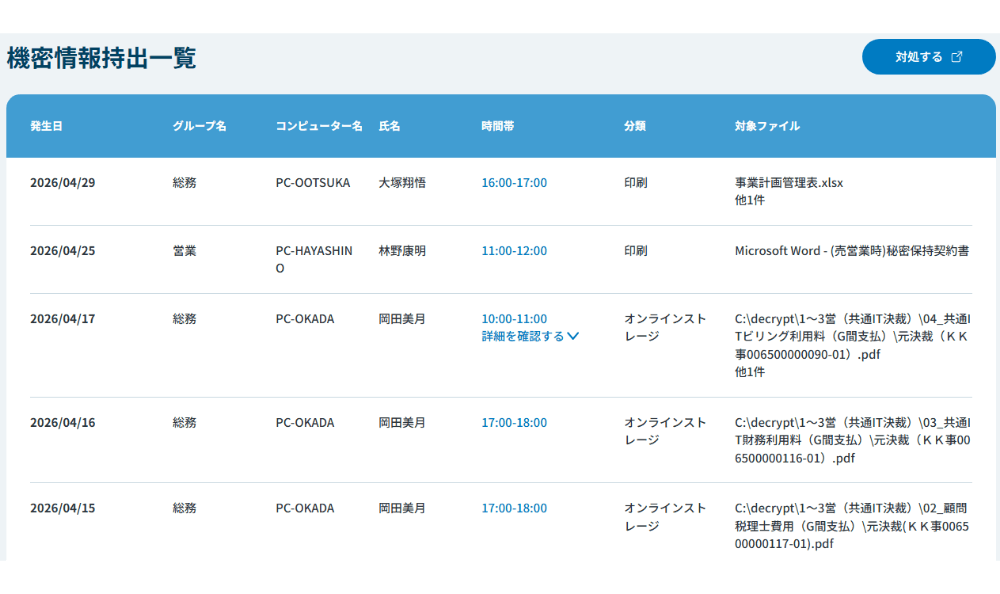Click the 発生日 column header
Viewport: 1000px width, 594px height.
pos(47,126)
